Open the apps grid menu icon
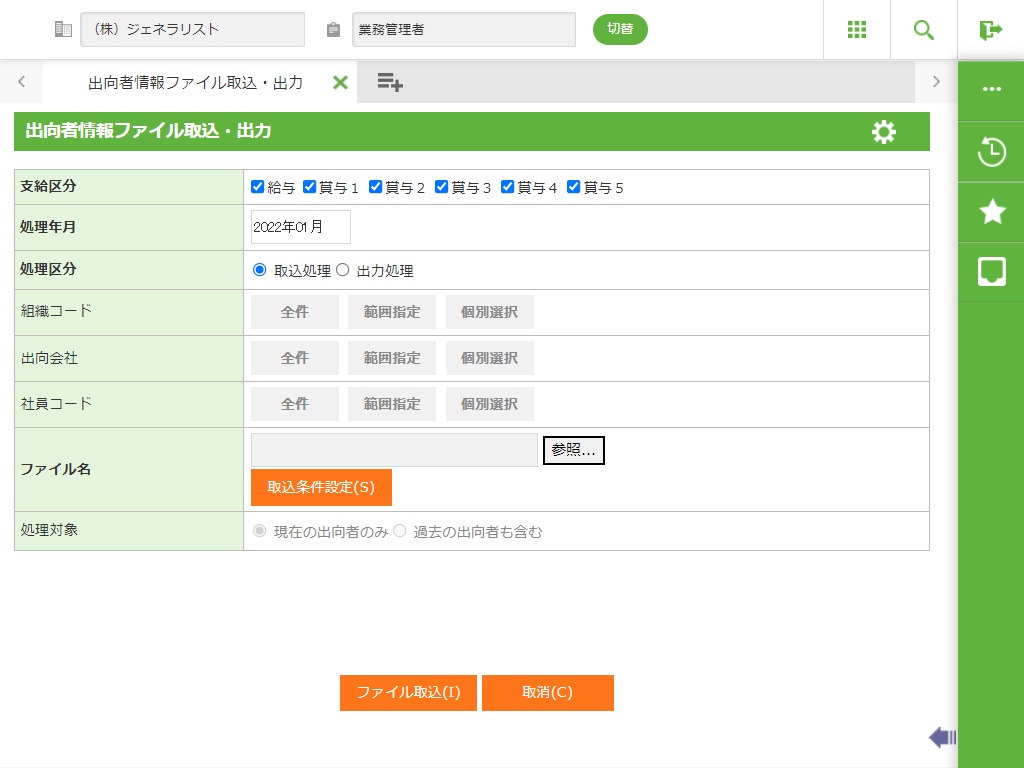 pyautogui.click(x=857, y=30)
